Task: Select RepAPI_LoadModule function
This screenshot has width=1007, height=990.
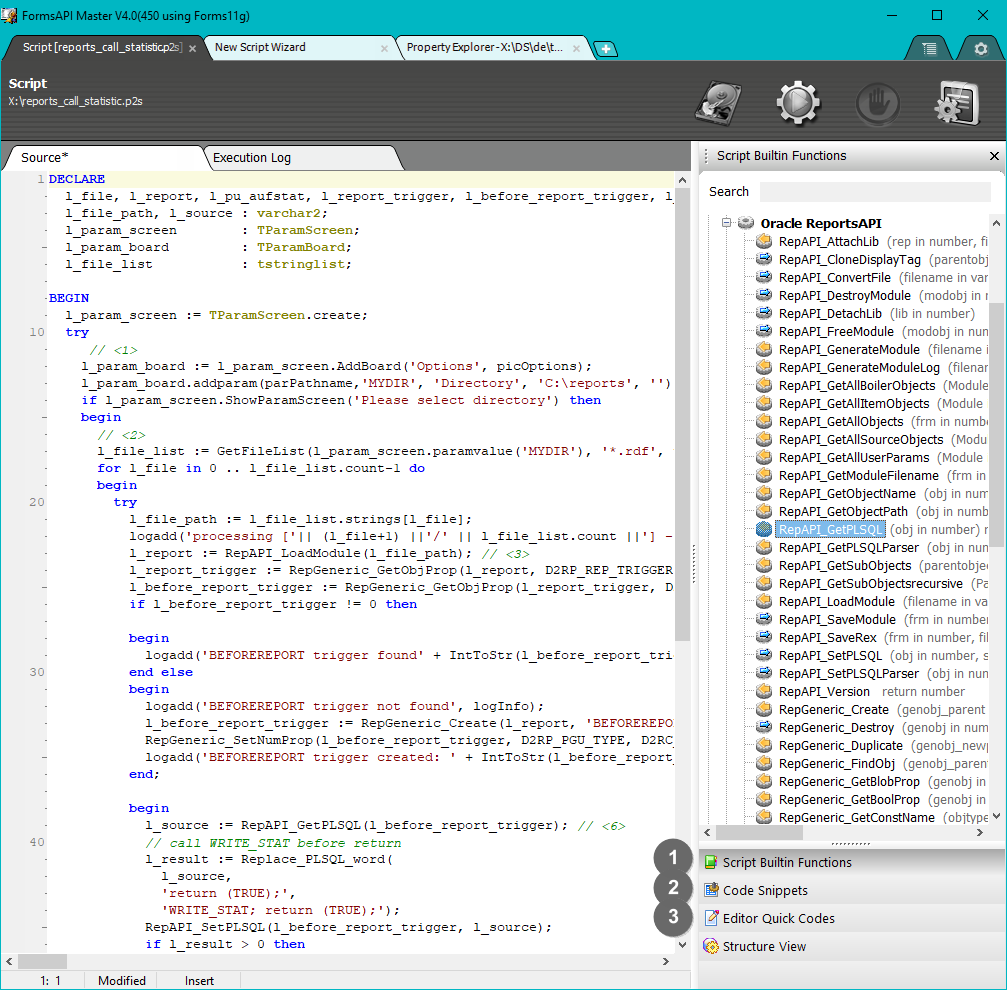Action: pyautogui.click(x=836, y=602)
